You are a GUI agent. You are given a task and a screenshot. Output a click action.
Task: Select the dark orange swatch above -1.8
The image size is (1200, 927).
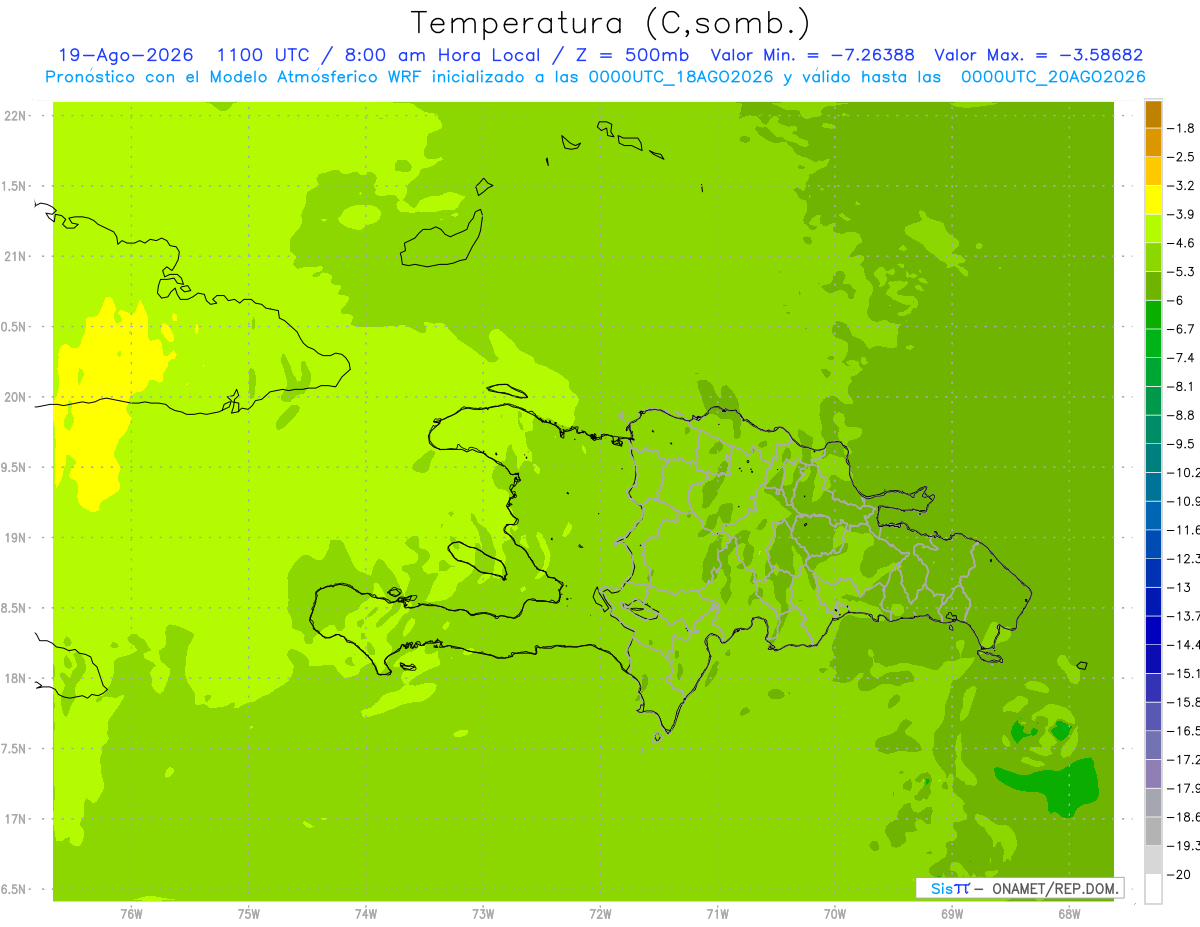pyautogui.click(x=1153, y=114)
